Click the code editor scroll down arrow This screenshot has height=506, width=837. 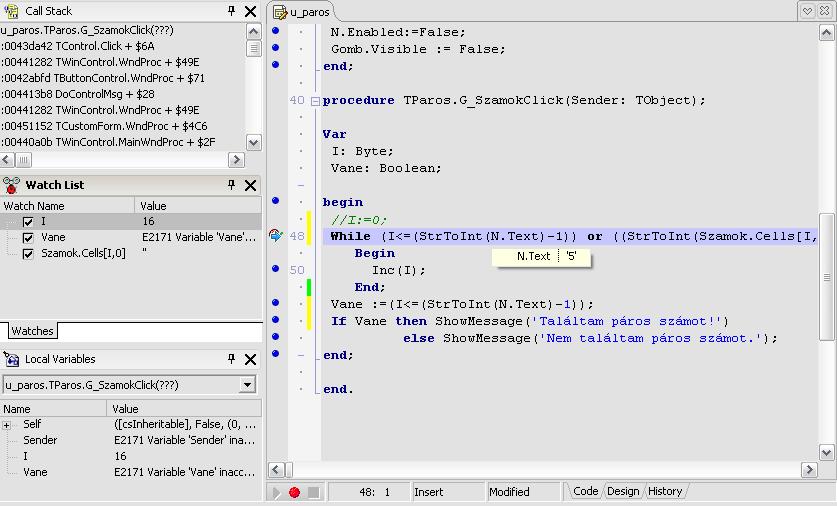click(826, 453)
